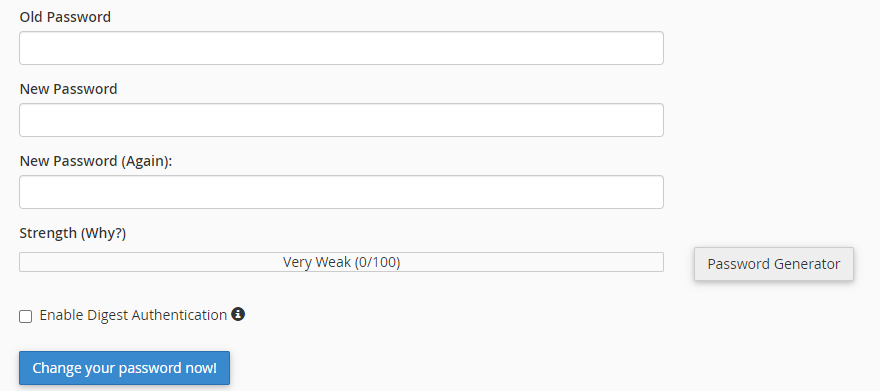Click the password strength meter bar

[341, 262]
